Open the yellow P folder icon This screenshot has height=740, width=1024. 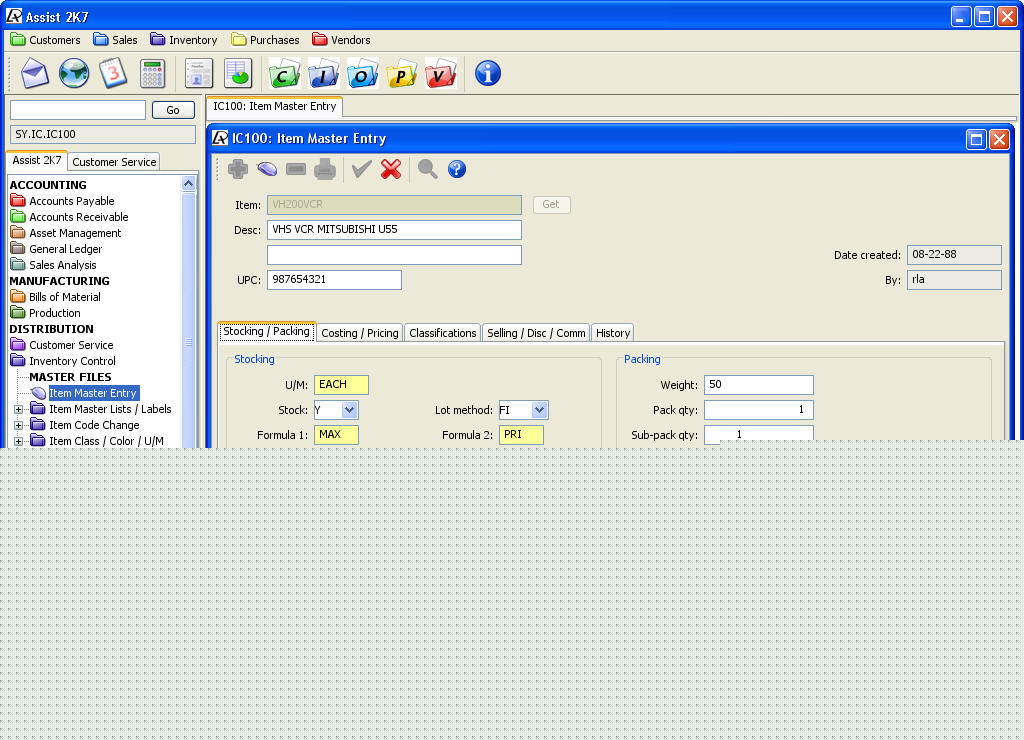(402, 73)
